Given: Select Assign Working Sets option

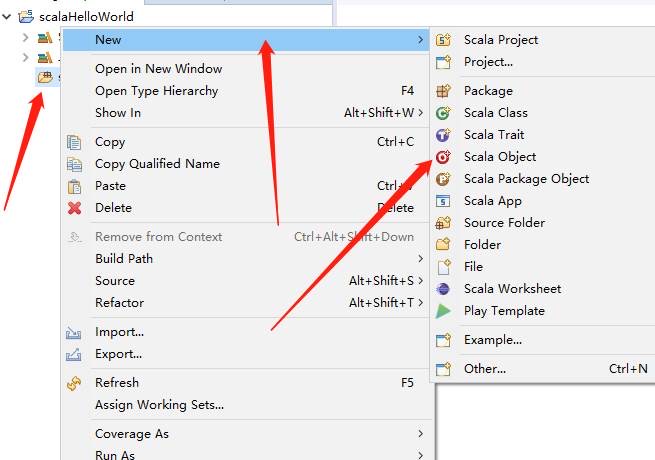Looking at the screenshot, I should [x=159, y=405].
